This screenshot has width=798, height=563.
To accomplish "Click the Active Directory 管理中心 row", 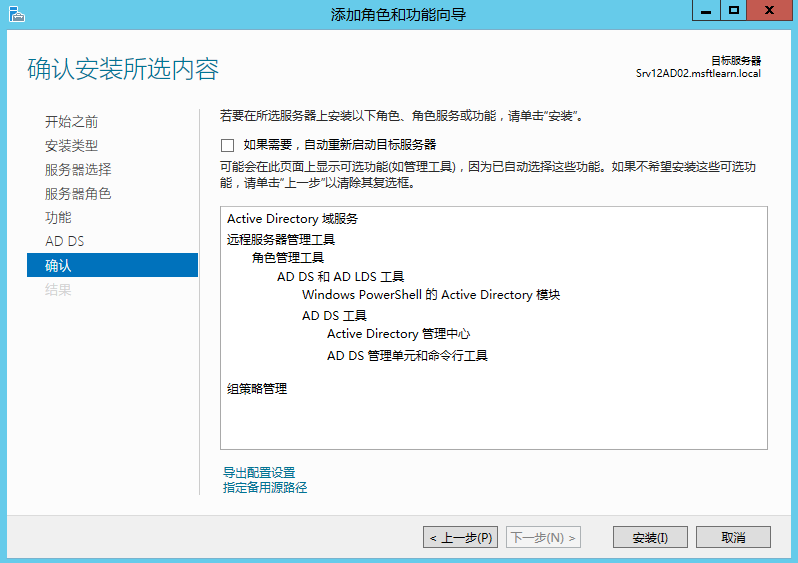I will tap(398, 334).
